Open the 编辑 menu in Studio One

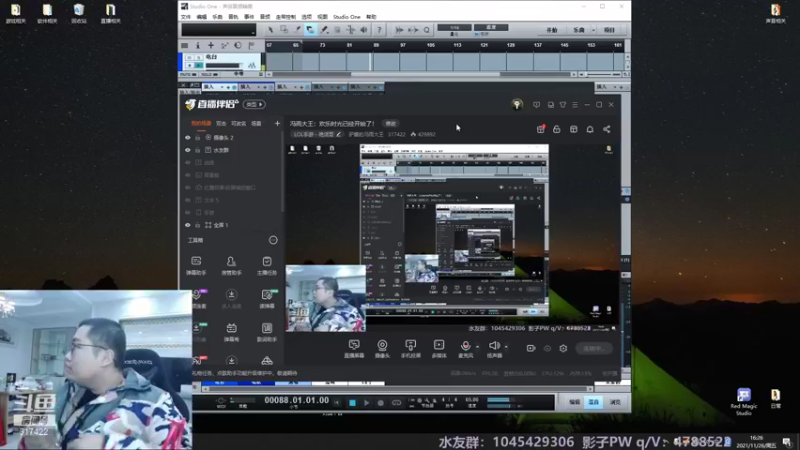tap(202, 17)
